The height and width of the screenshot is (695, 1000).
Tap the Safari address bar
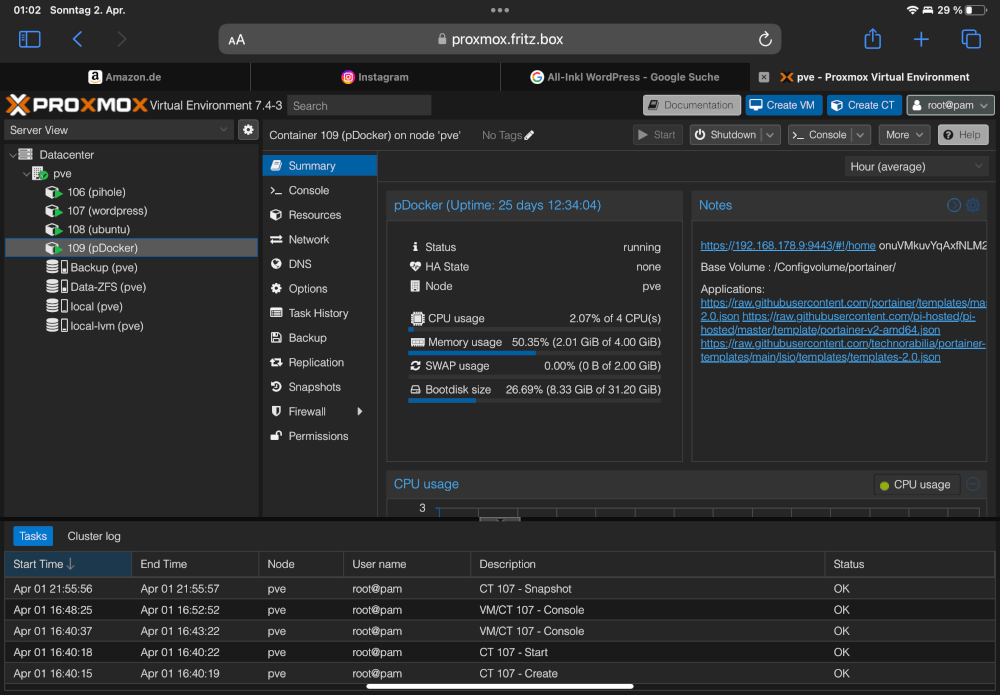(x=500, y=40)
